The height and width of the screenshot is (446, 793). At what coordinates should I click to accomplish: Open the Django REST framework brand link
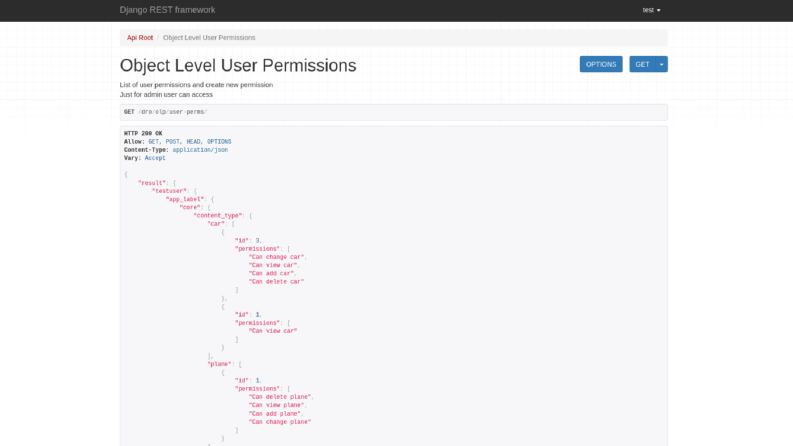point(167,10)
